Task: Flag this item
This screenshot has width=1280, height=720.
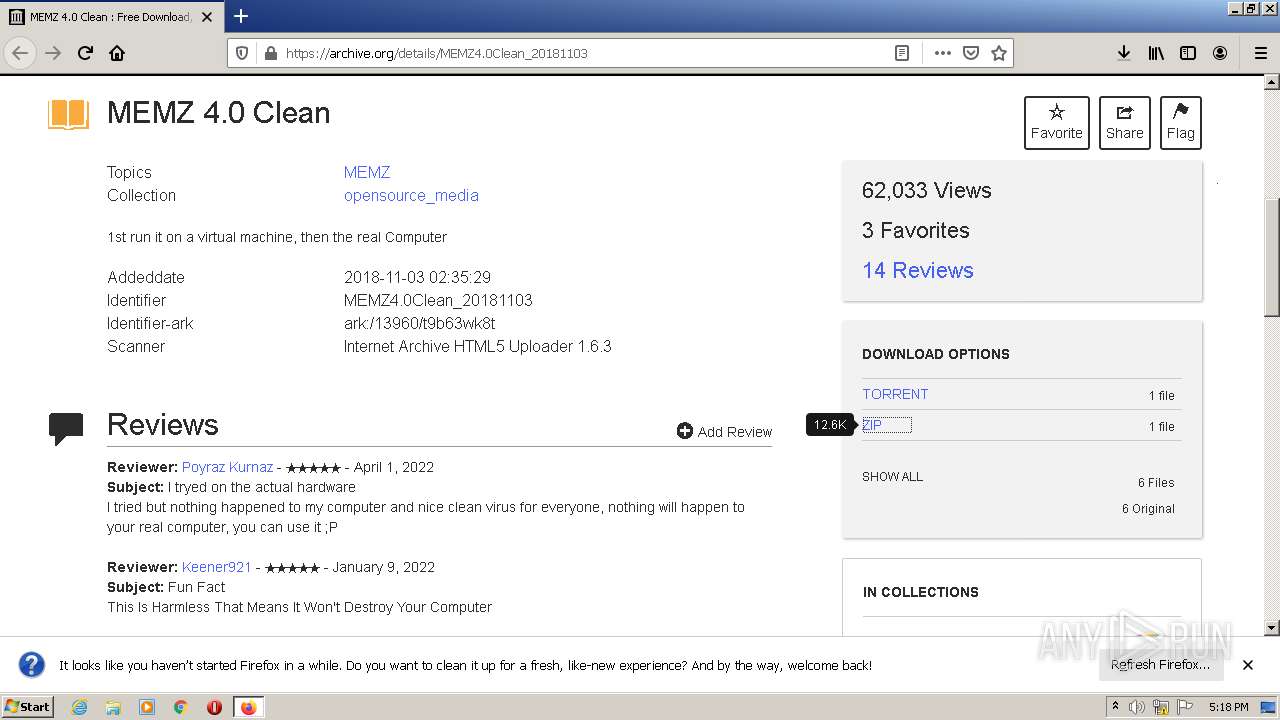Action: click(1181, 123)
